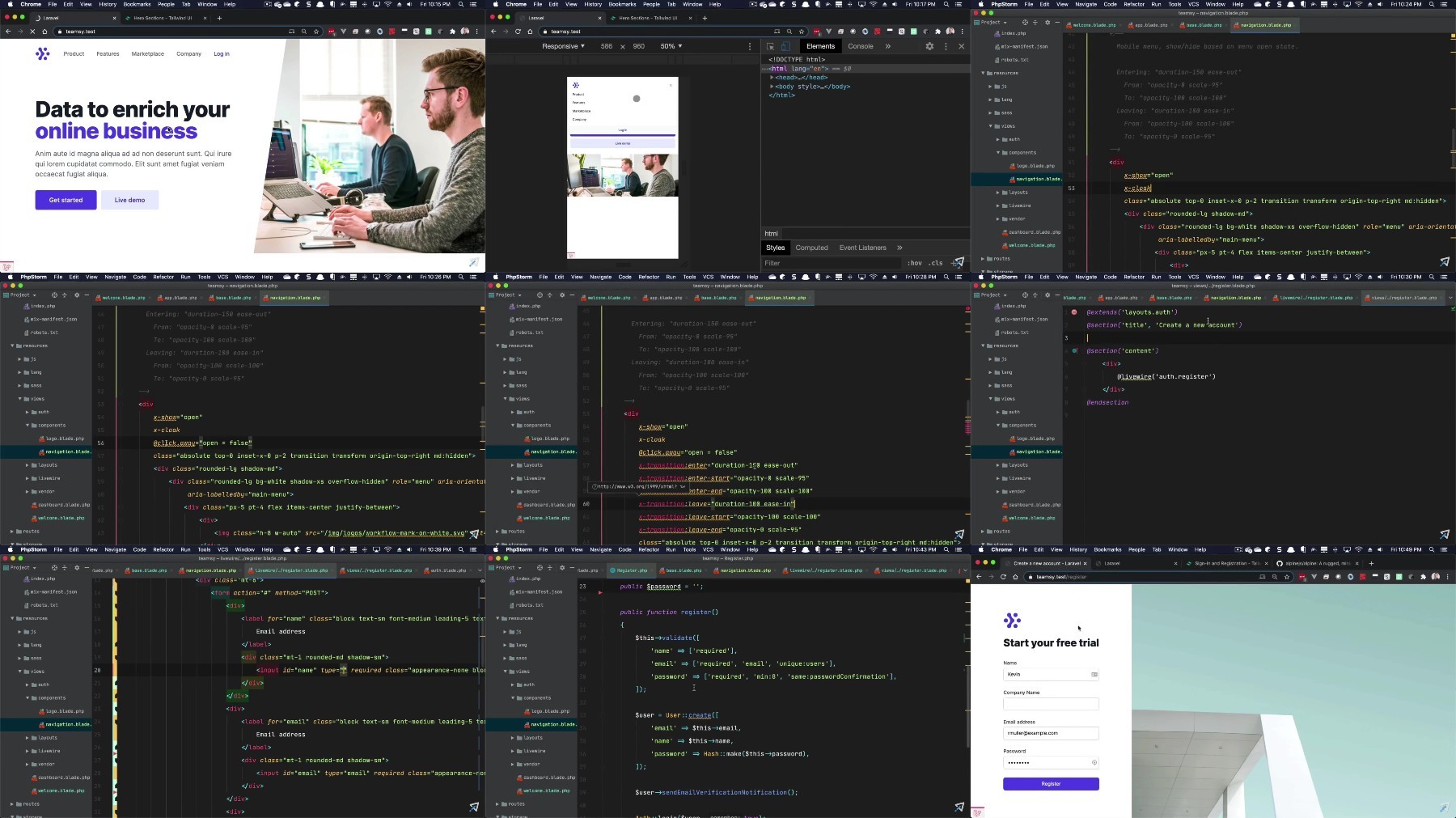Collapse resources folder in 10:24 PM PhpStorm

pyautogui.click(x=983, y=73)
